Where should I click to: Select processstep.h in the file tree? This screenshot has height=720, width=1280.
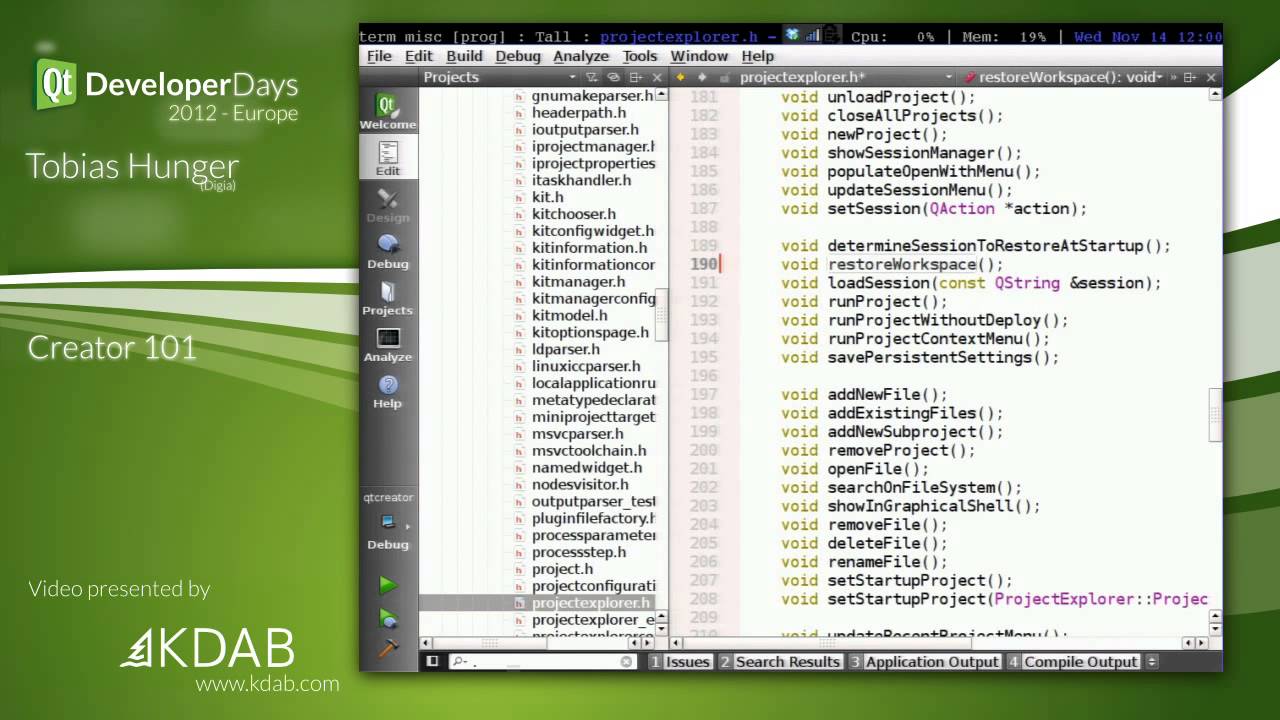point(579,552)
